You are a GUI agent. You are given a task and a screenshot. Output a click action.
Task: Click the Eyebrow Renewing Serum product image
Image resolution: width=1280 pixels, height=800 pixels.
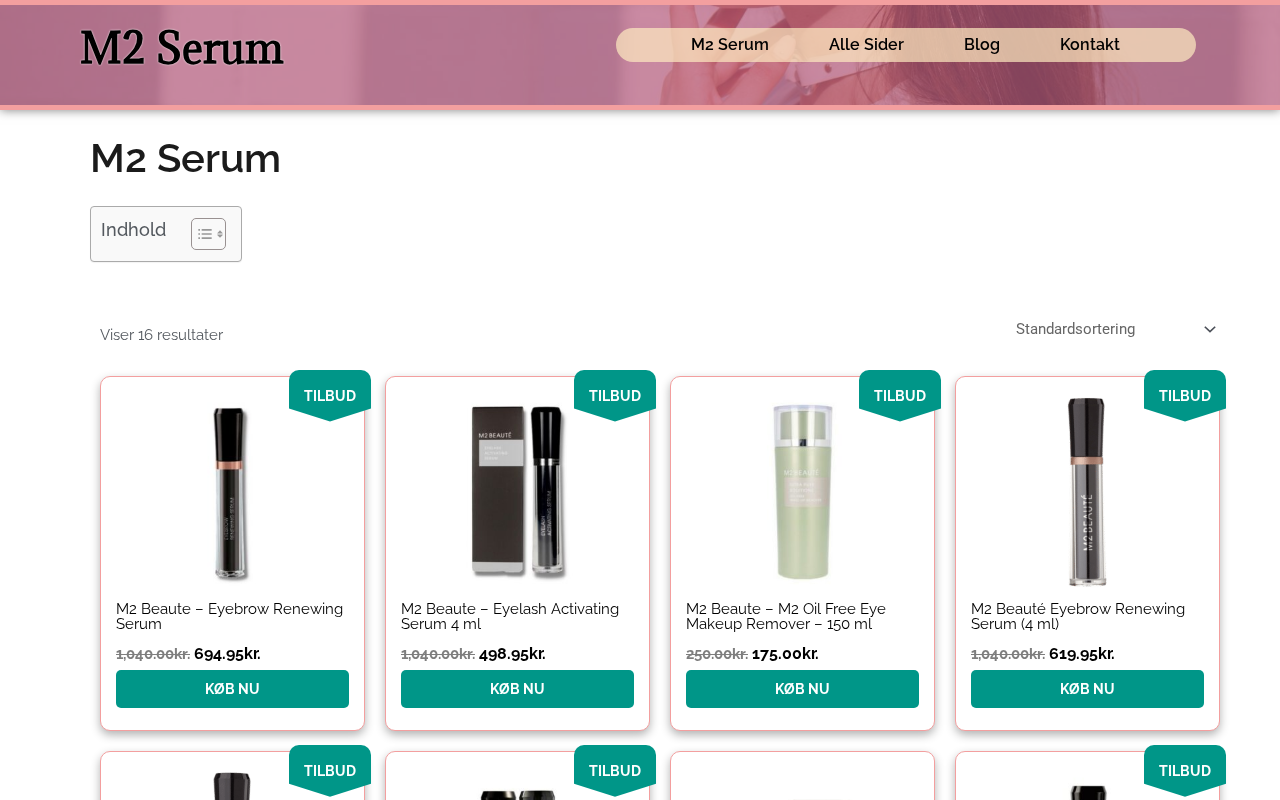(x=232, y=490)
